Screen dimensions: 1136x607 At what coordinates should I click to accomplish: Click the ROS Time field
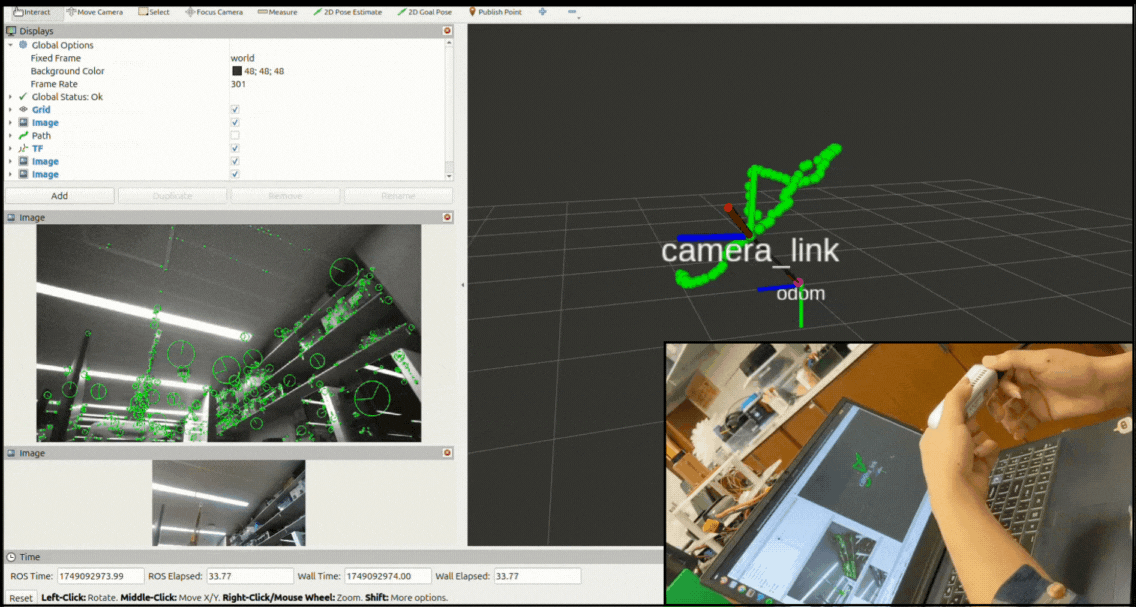101,576
